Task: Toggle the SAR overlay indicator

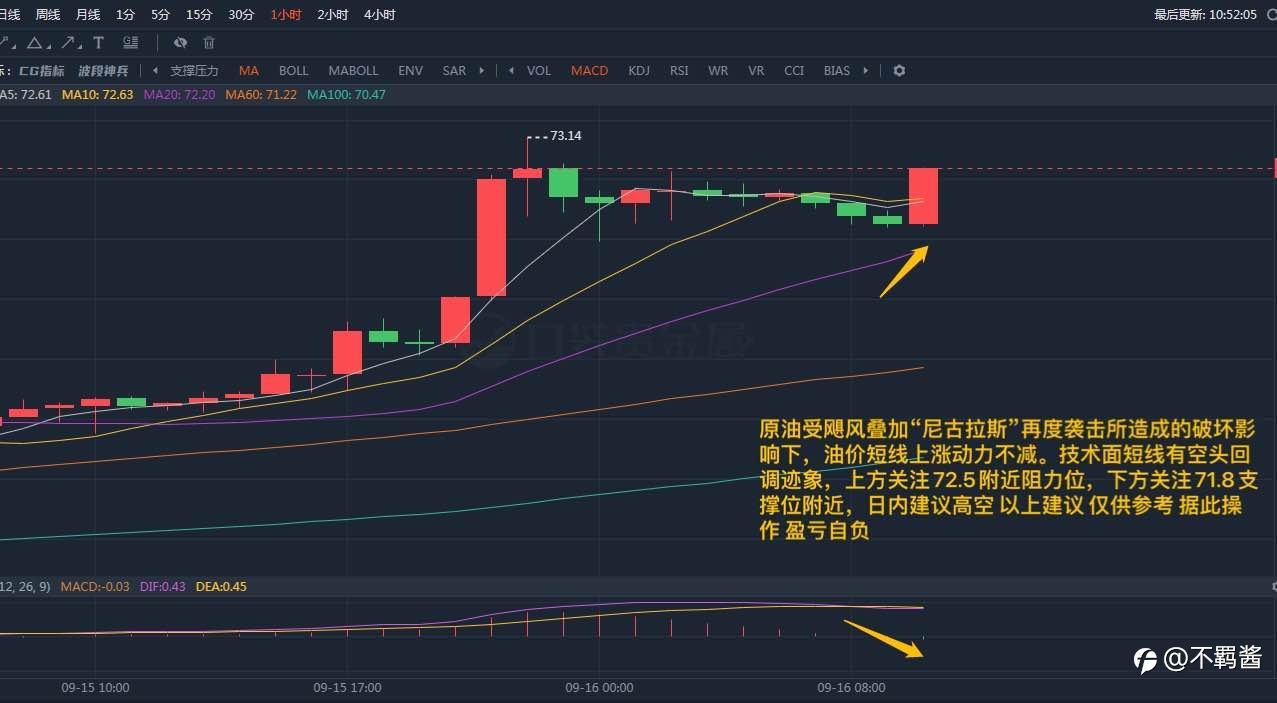Action: (454, 71)
